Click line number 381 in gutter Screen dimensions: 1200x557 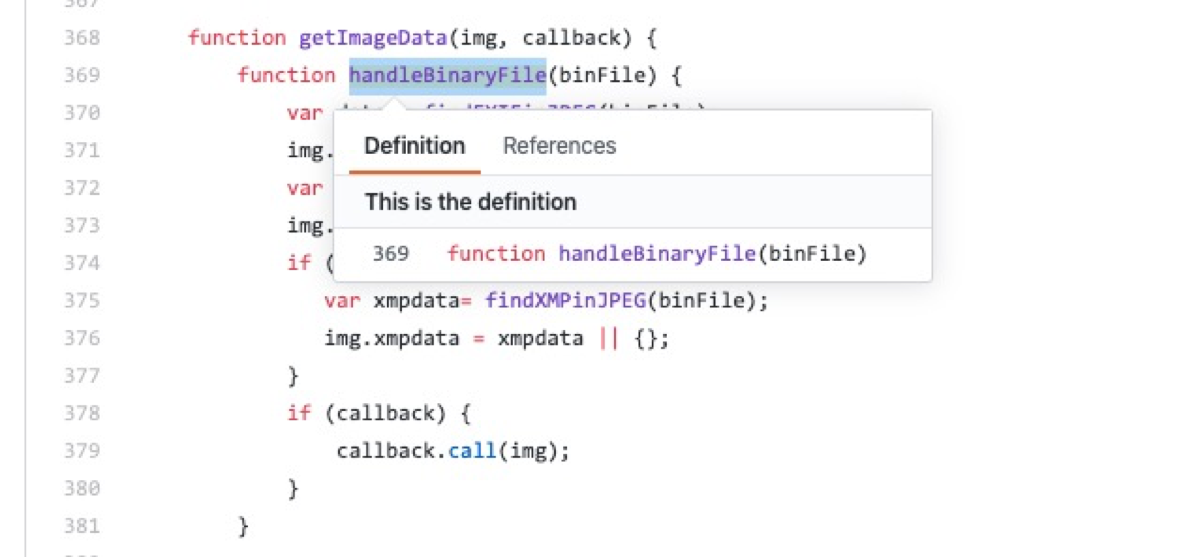point(81,526)
